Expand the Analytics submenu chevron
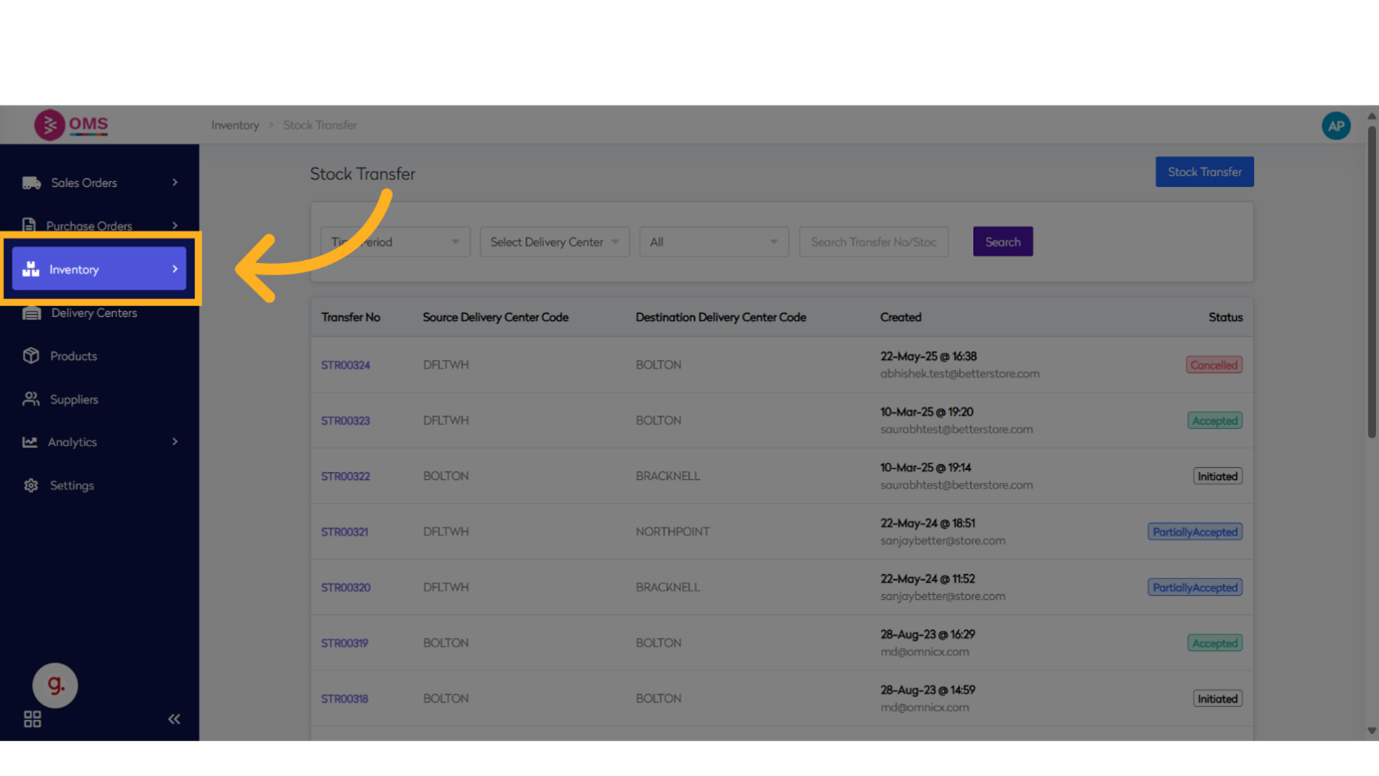Viewport: 1379px width, 776px height. (175, 442)
